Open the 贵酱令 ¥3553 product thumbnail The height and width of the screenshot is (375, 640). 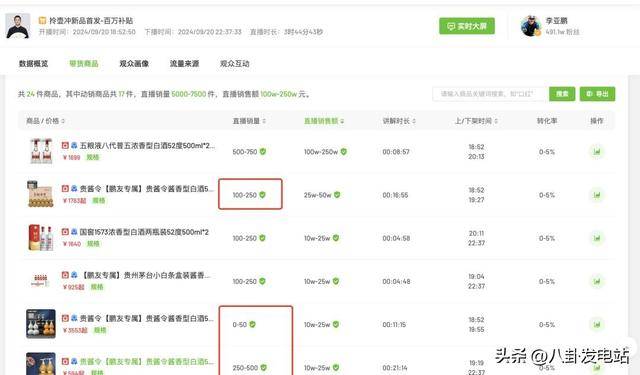click(x=41, y=324)
